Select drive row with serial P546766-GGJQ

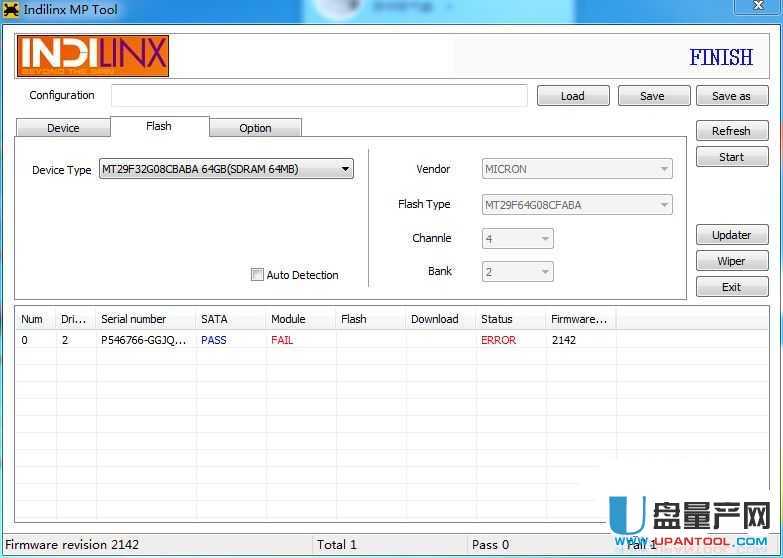click(x=143, y=340)
